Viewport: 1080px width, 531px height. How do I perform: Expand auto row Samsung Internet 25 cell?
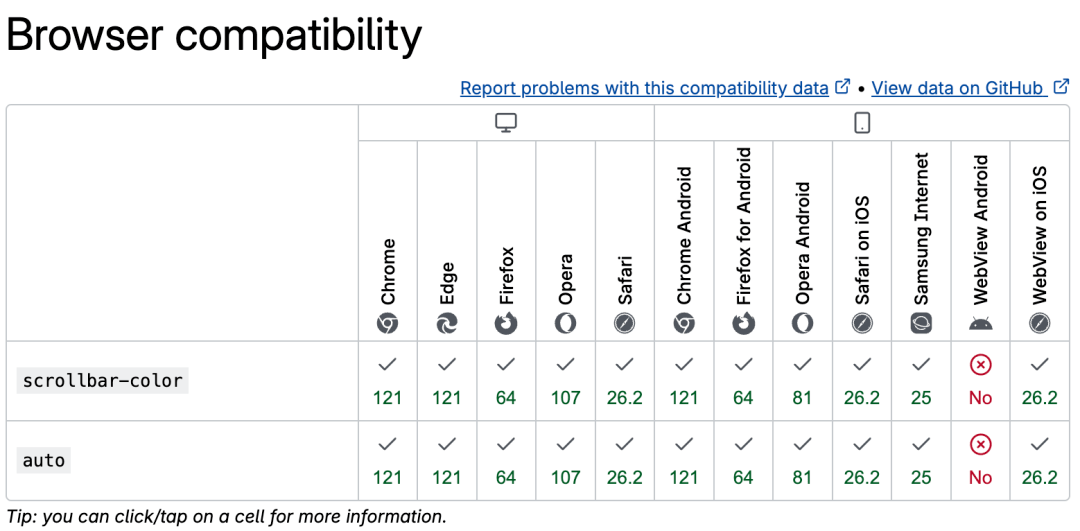pyautogui.click(x=921, y=461)
